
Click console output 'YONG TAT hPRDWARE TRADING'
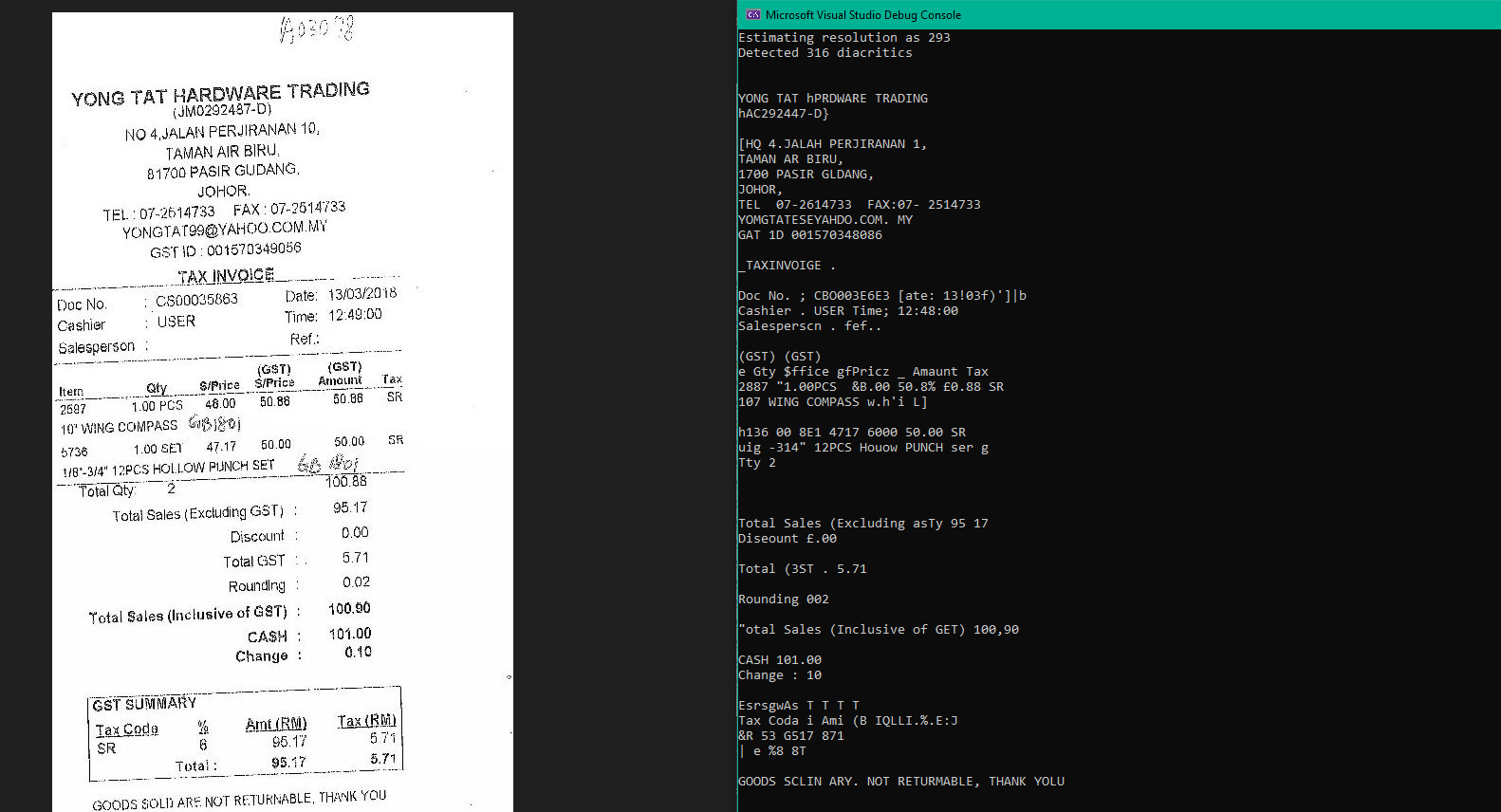(x=832, y=99)
